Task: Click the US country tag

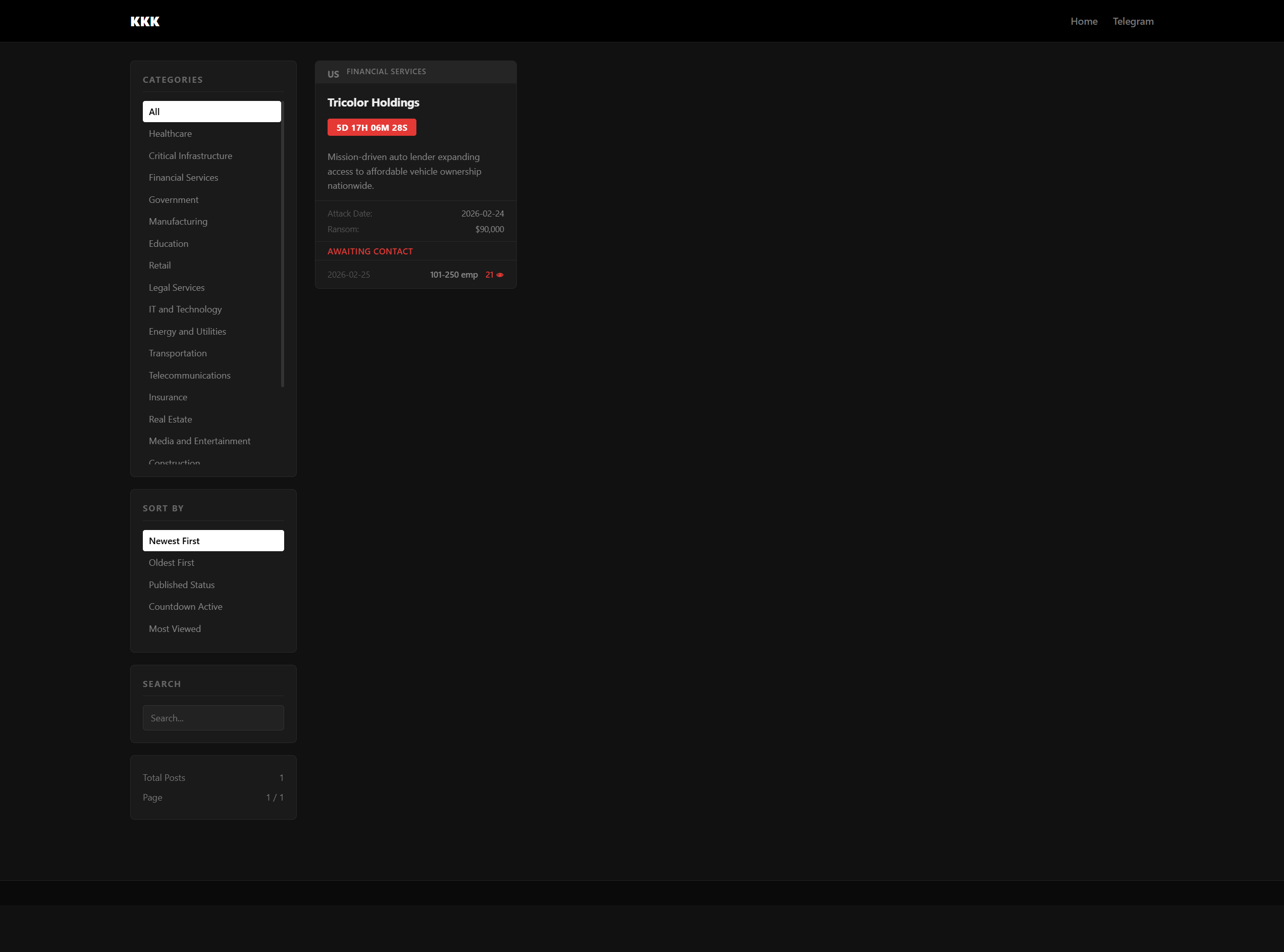Action: click(333, 74)
